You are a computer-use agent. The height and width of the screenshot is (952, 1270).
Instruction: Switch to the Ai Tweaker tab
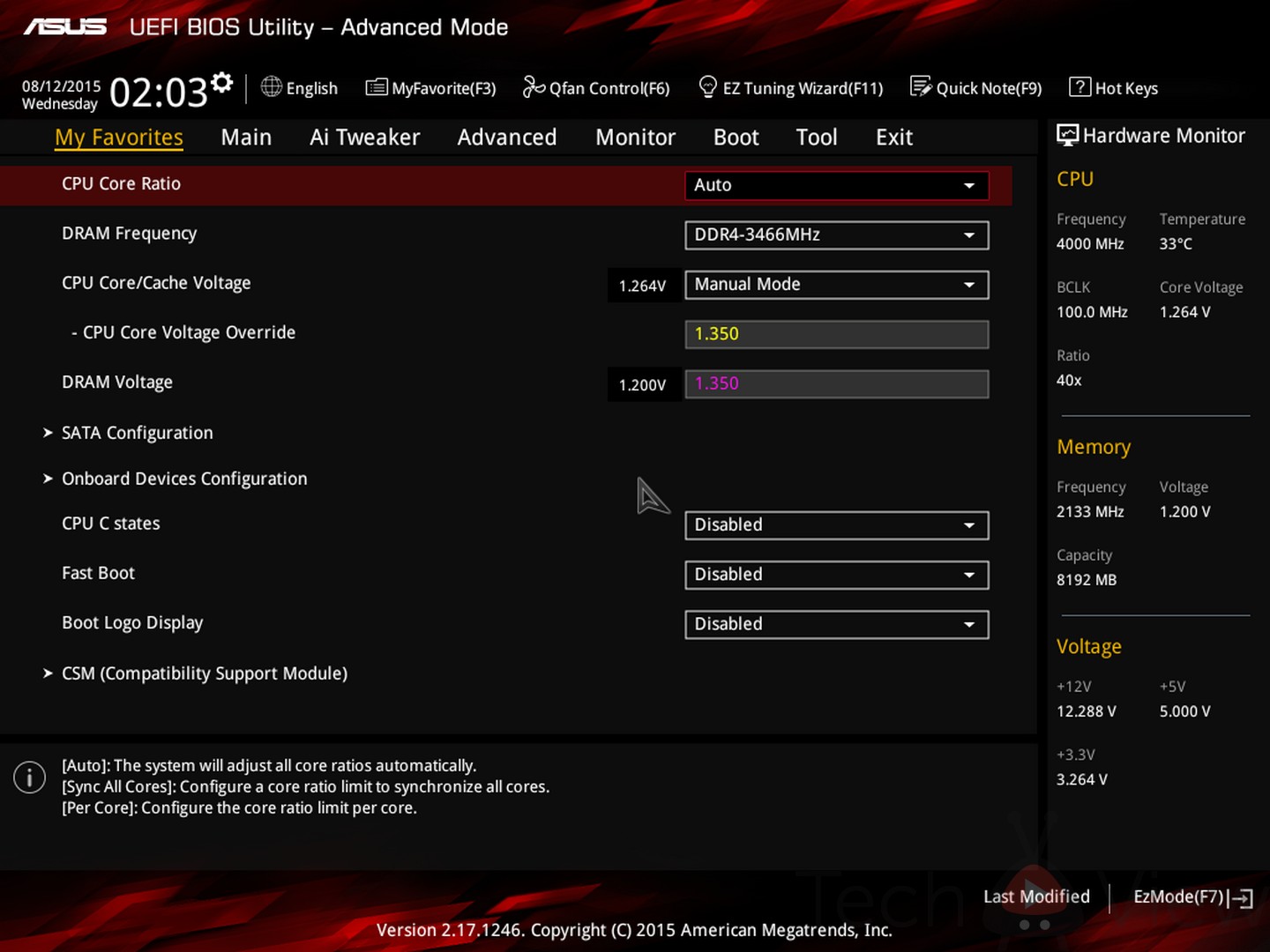pyautogui.click(x=364, y=138)
